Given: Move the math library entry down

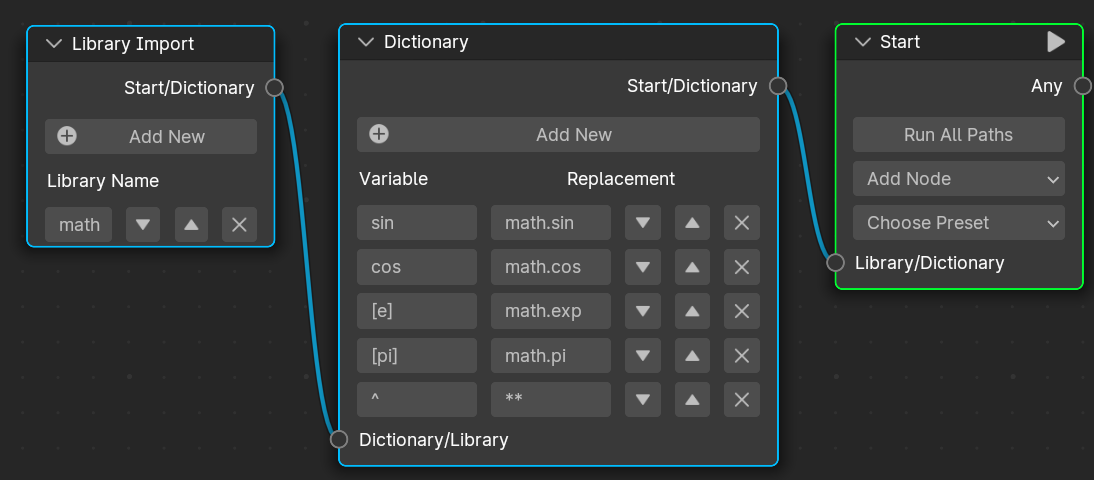Looking at the screenshot, I should click(143, 225).
